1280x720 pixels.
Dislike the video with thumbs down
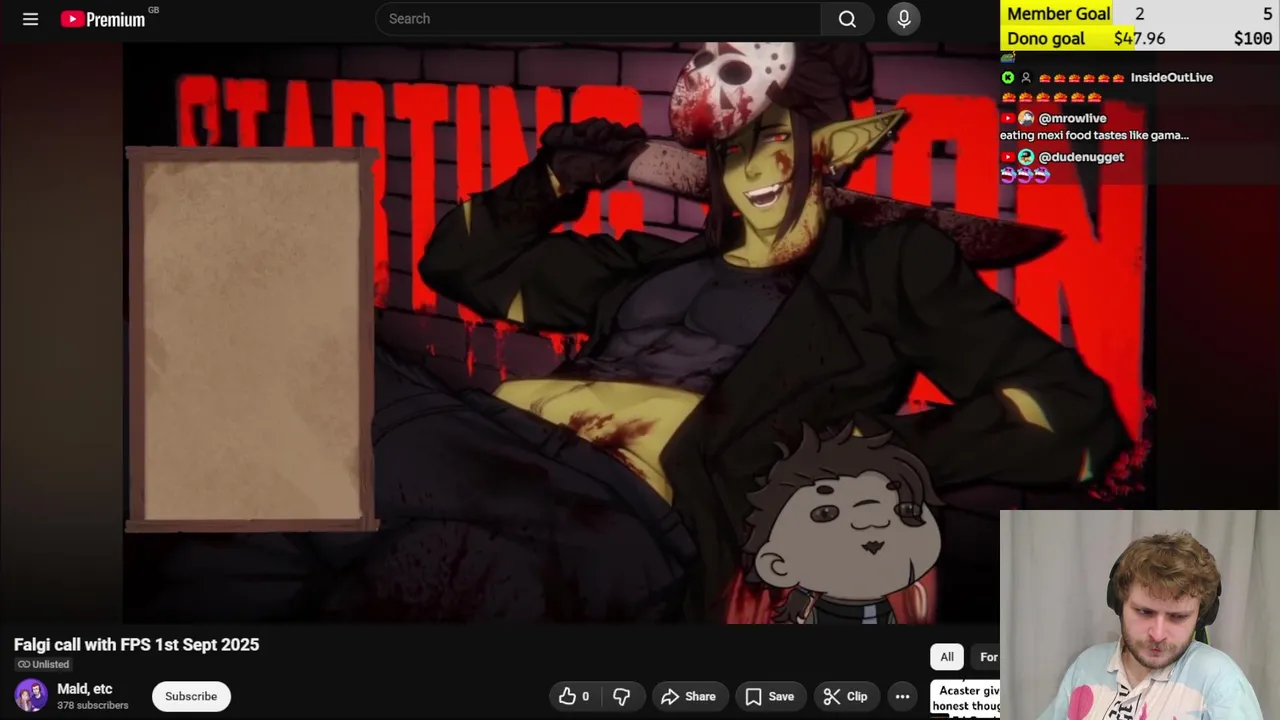621,696
